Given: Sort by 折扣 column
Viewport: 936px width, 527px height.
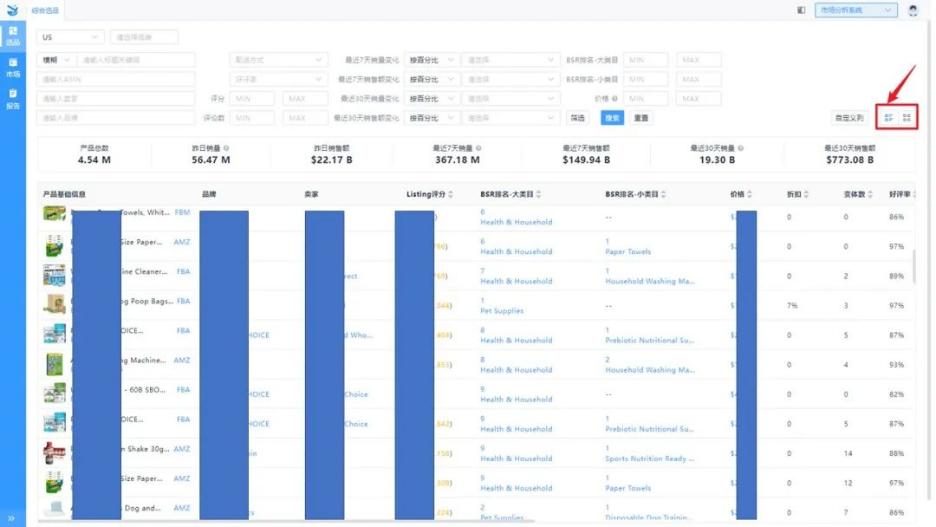Looking at the screenshot, I should click(x=806, y=194).
